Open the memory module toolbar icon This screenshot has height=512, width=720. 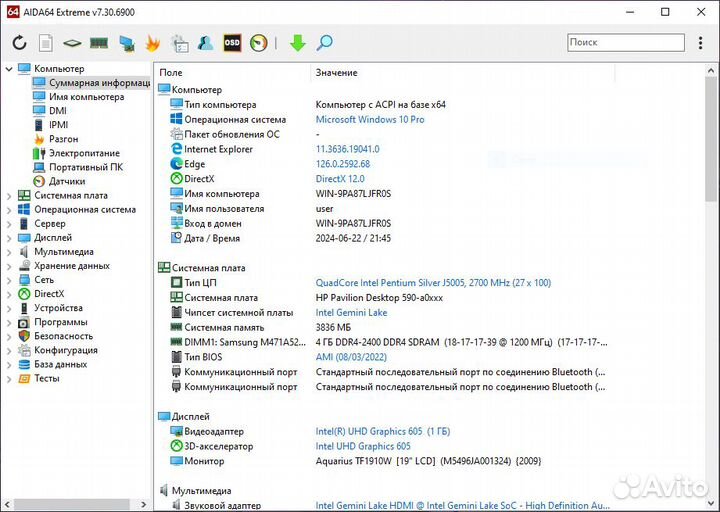[x=99, y=43]
